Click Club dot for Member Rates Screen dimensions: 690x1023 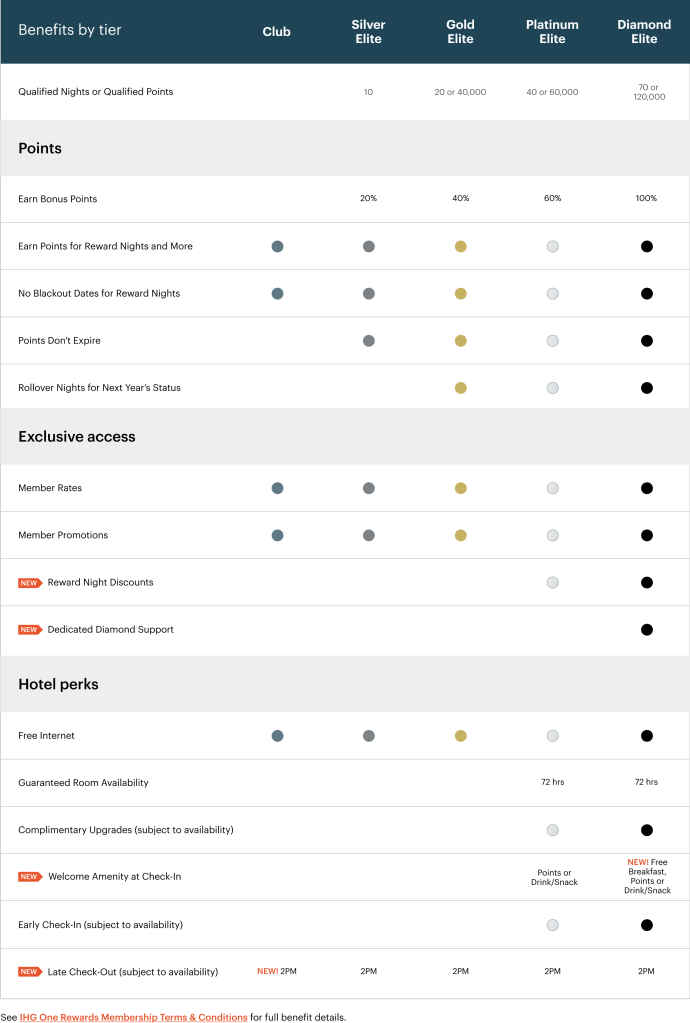tap(277, 488)
